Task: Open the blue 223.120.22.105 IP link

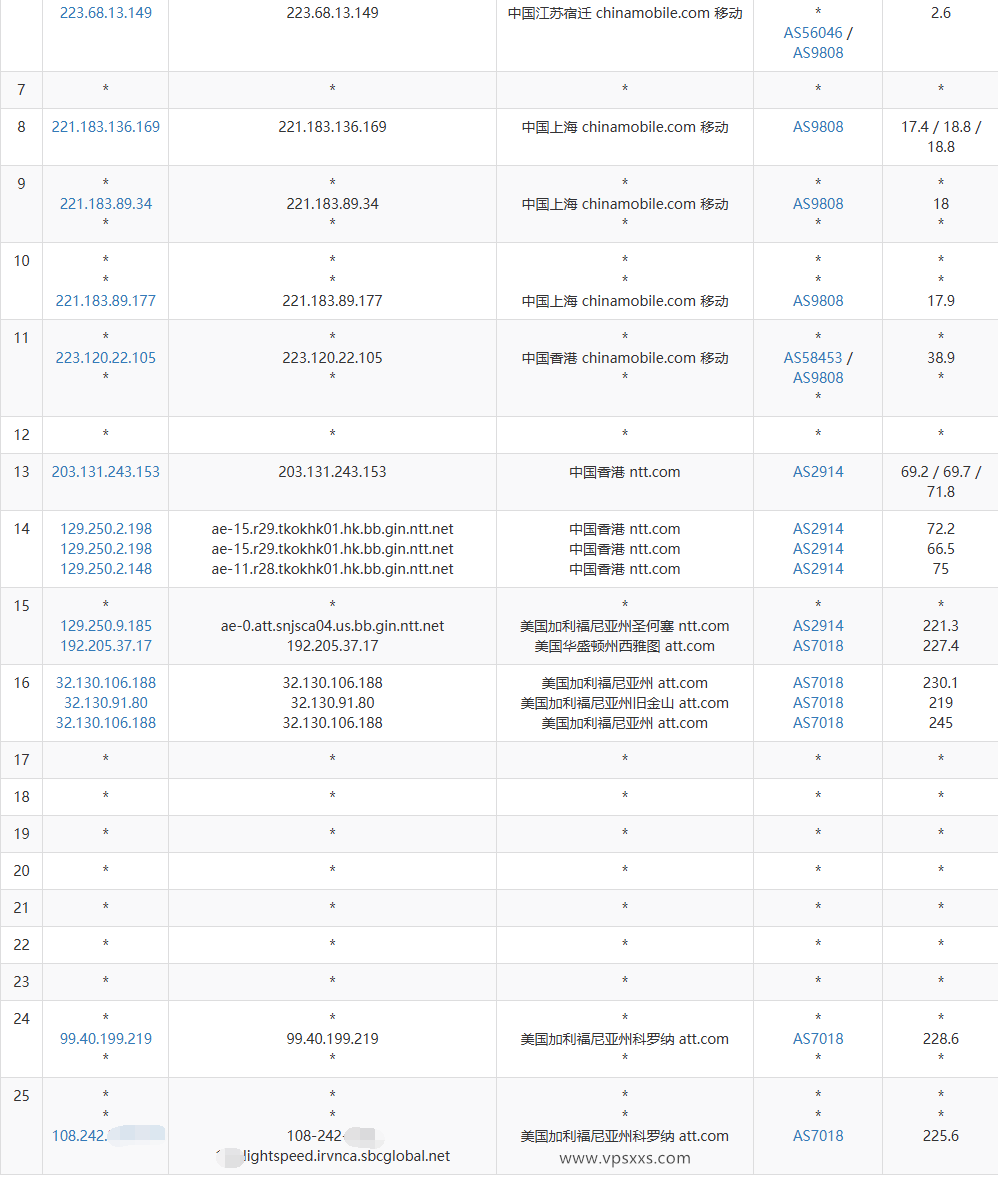Action: [106, 358]
